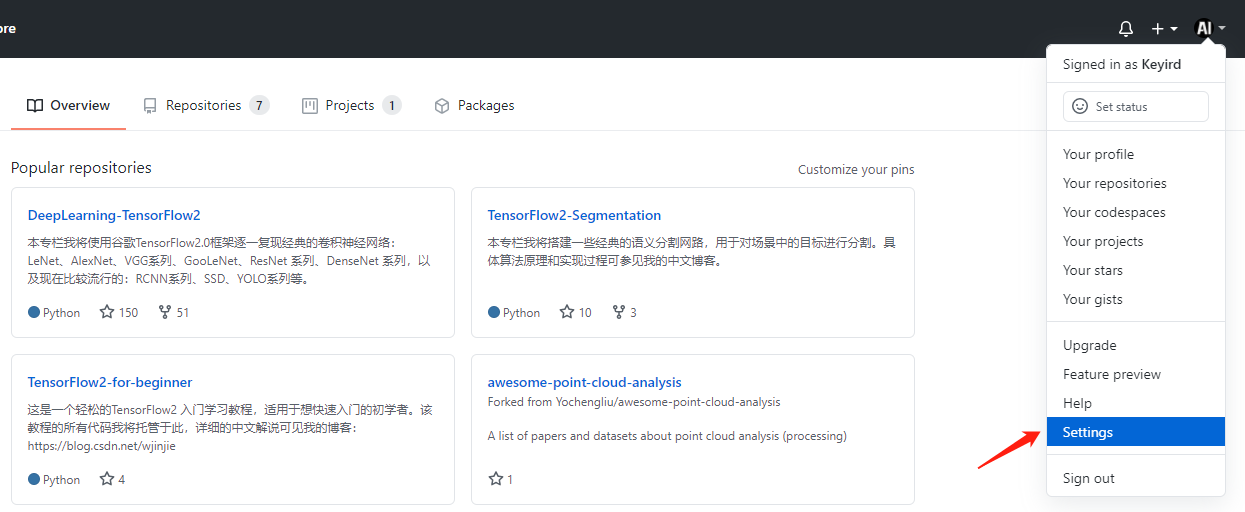This screenshot has height=512, width=1245.
Task: Click star count 4 on TensorFlow2-for-beginner
Action: point(113,479)
